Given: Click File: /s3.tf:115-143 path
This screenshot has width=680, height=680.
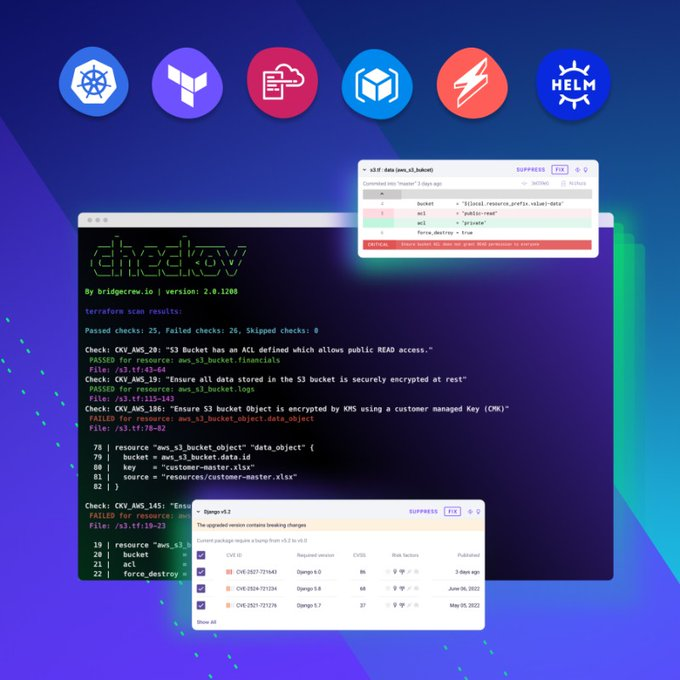Looking at the screenshot, I should coord(131,399).
